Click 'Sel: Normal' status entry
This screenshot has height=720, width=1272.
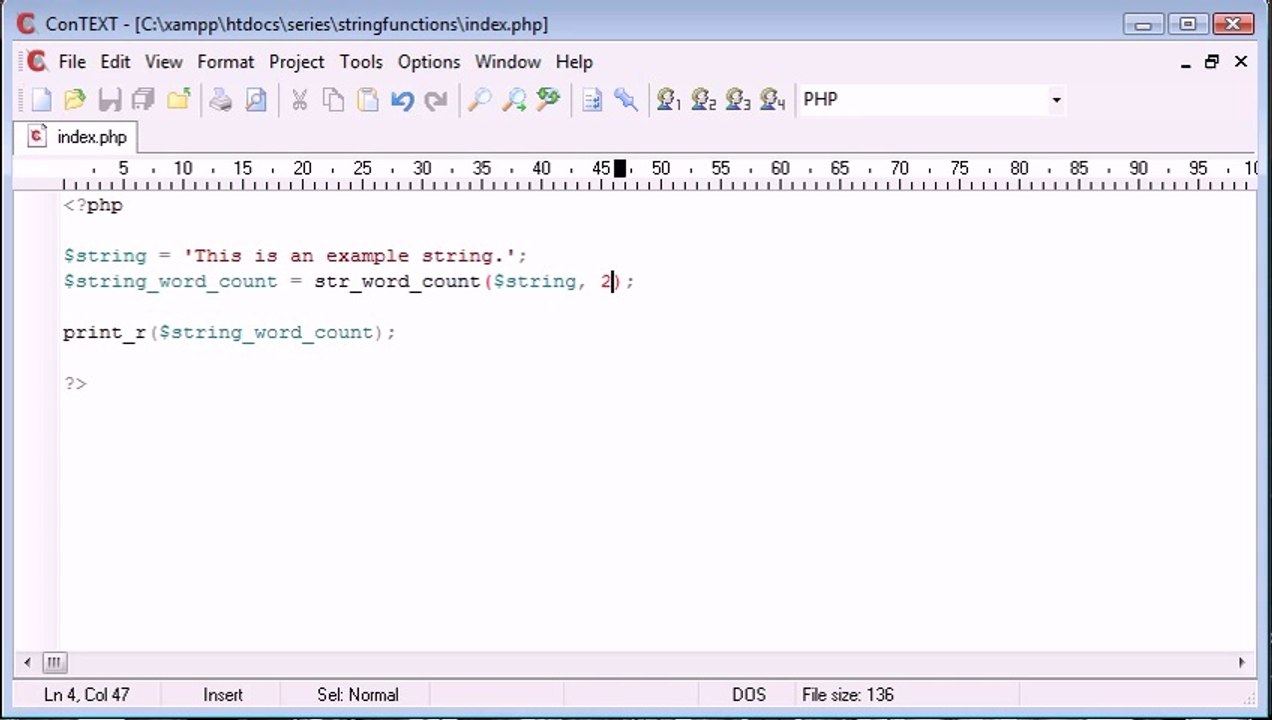(358, 695)
